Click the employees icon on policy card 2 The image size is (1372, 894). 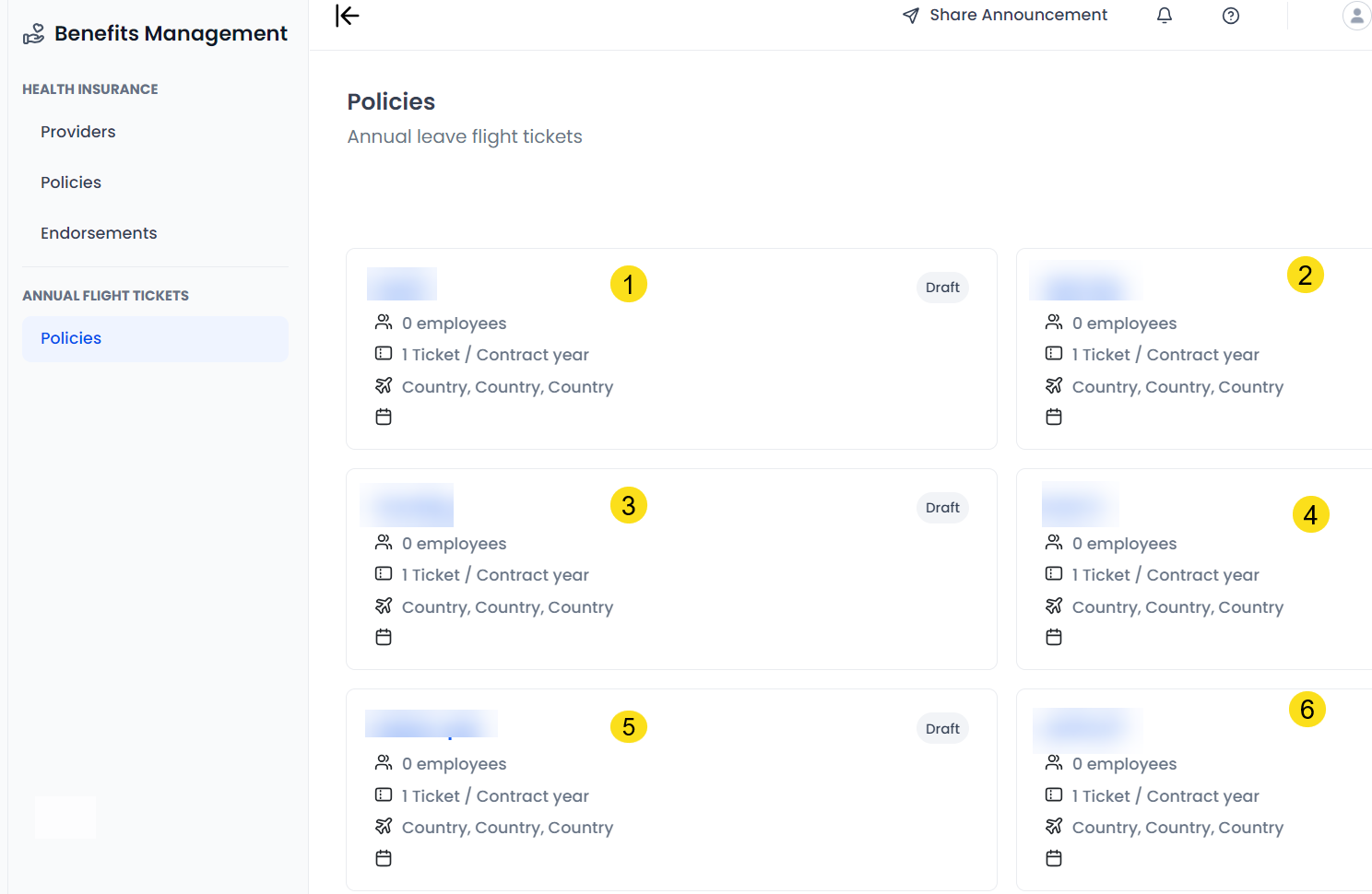pos(1054,321)
